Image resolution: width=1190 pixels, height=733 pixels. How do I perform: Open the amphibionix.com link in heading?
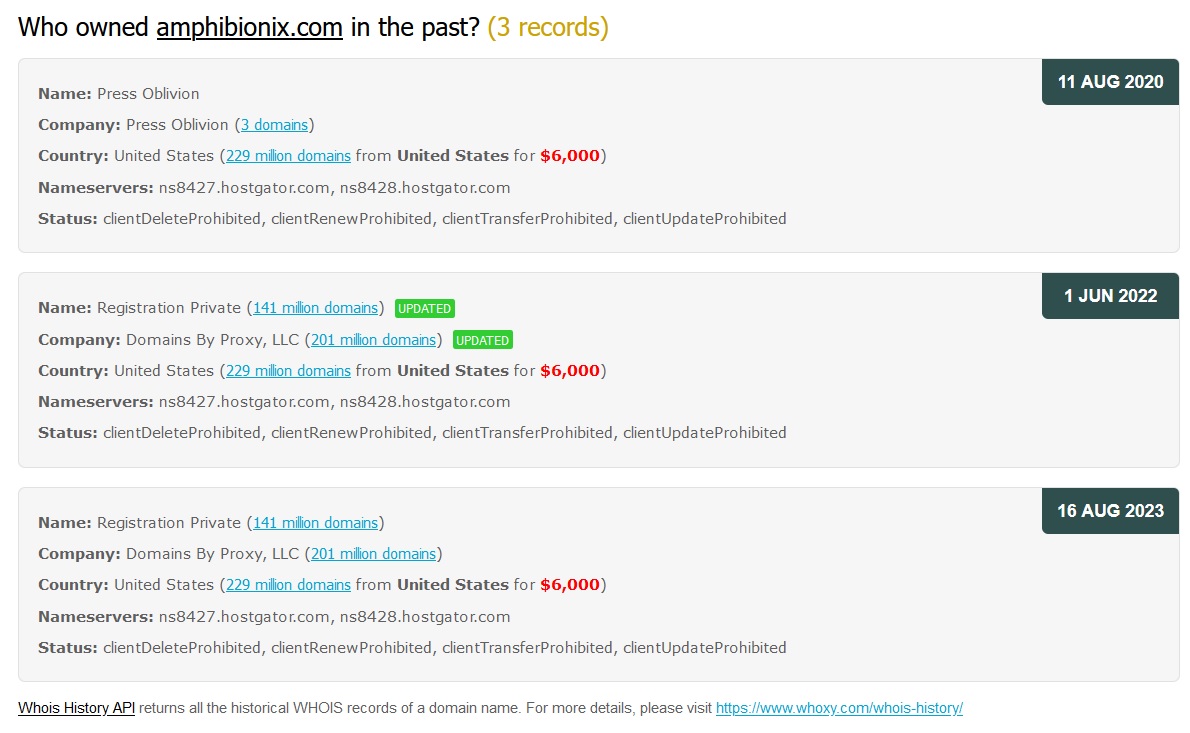tap(249, 27)
